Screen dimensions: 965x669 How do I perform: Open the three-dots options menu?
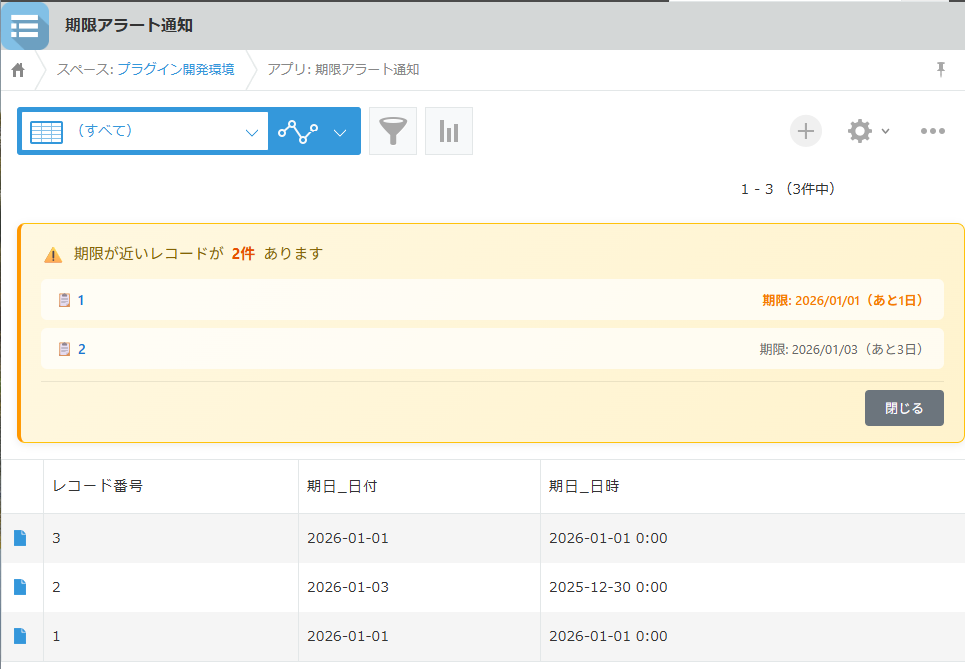click(x=932, y=131)
